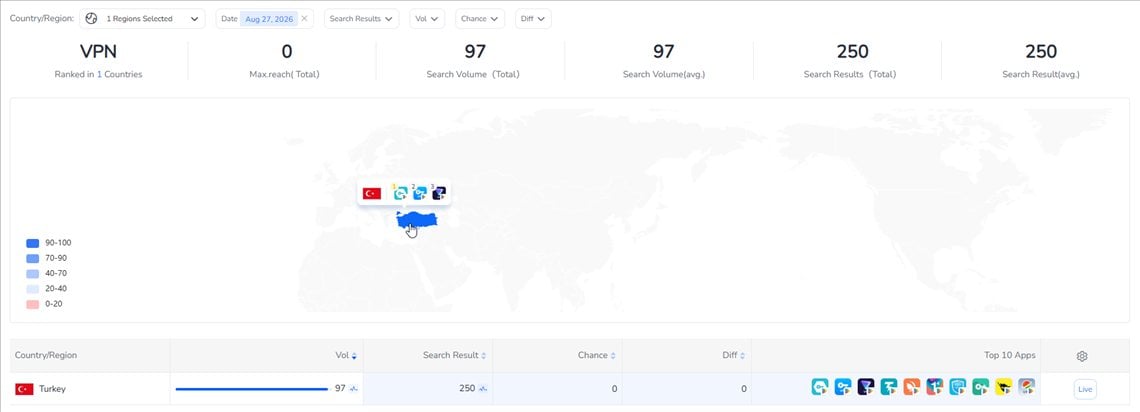
Task: Click the Chance value 0 in Turkey row
Action: pyautogui.click(x=614, y=389)
